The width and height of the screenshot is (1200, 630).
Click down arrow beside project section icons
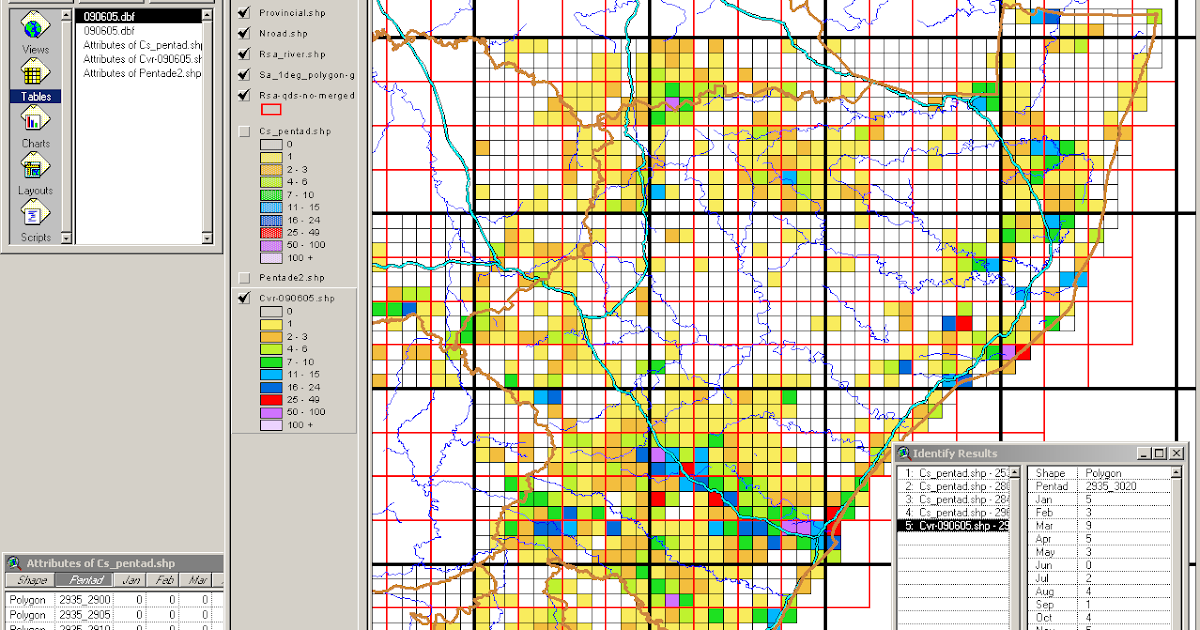[66, 238]
